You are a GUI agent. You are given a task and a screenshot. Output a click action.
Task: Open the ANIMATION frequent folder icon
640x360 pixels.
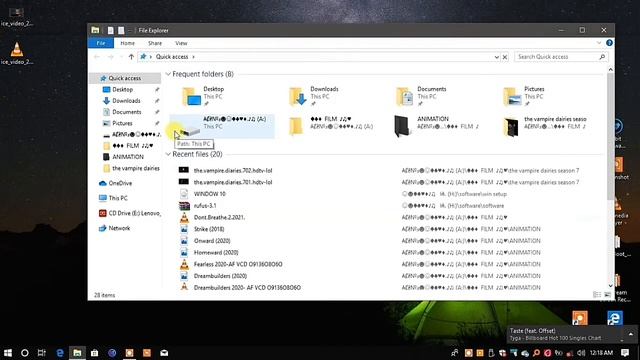click(x=402, y=126)
